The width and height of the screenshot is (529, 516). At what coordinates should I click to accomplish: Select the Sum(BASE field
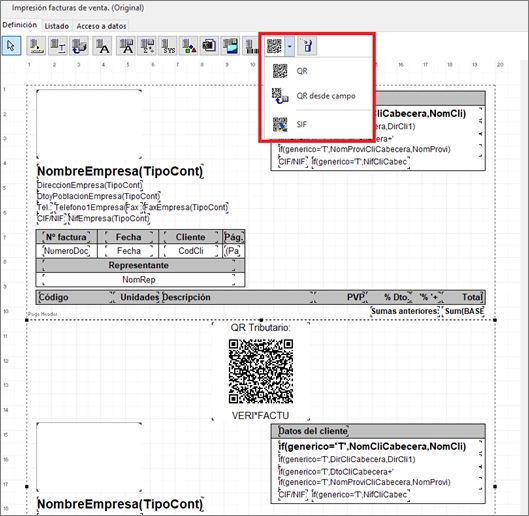[x=464, y=311]
